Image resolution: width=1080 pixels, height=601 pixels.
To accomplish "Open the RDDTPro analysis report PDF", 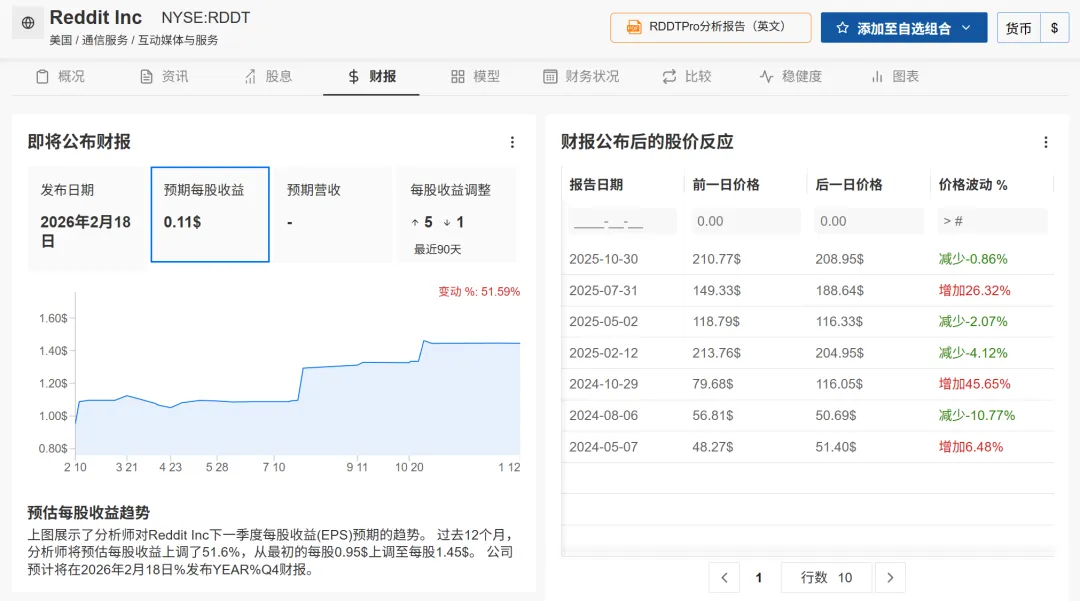I will coord(710,28).
